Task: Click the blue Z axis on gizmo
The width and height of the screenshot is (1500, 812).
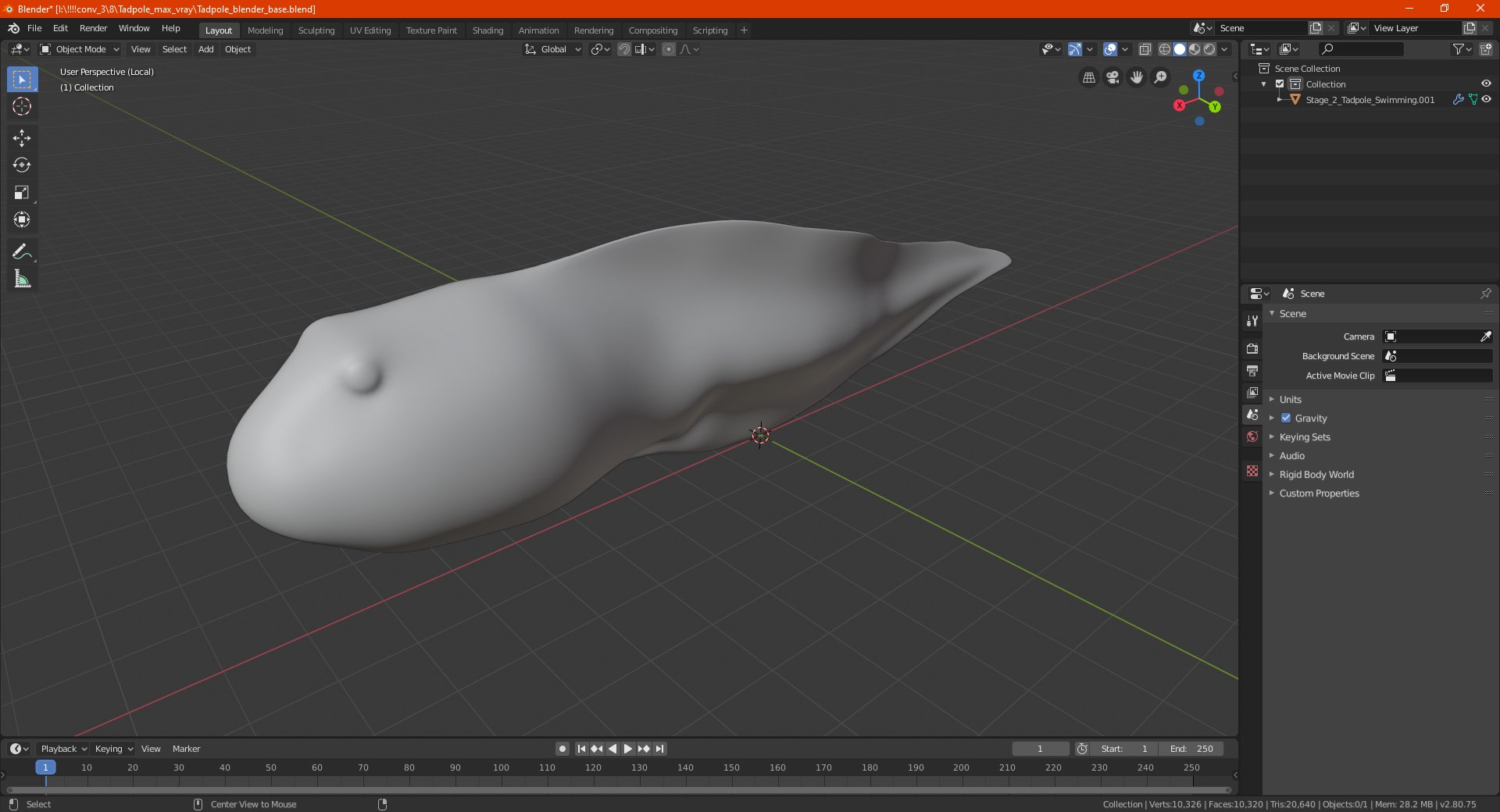Action: click(x=1198, y=76)
